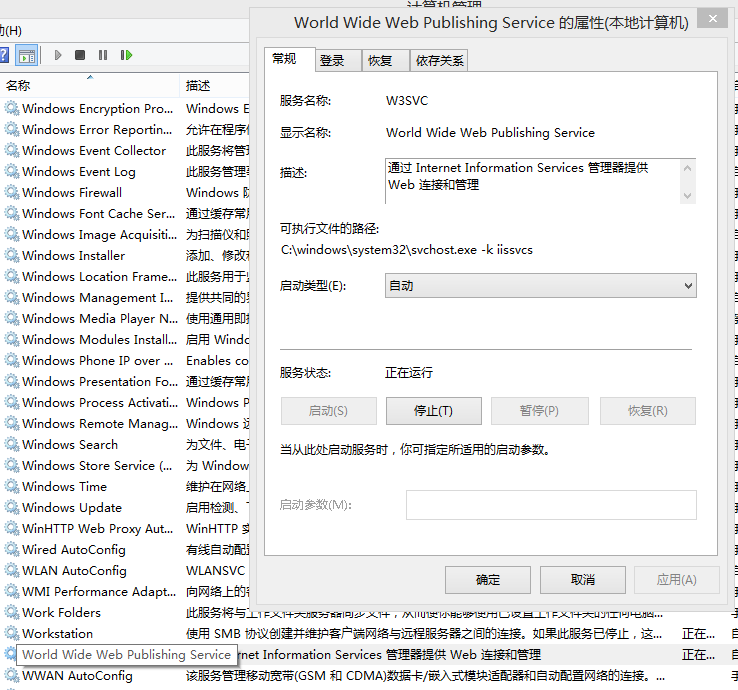The image size is (738, 690).
Task: Switch to the 登录 tab
Action: [x=337, y=61]
